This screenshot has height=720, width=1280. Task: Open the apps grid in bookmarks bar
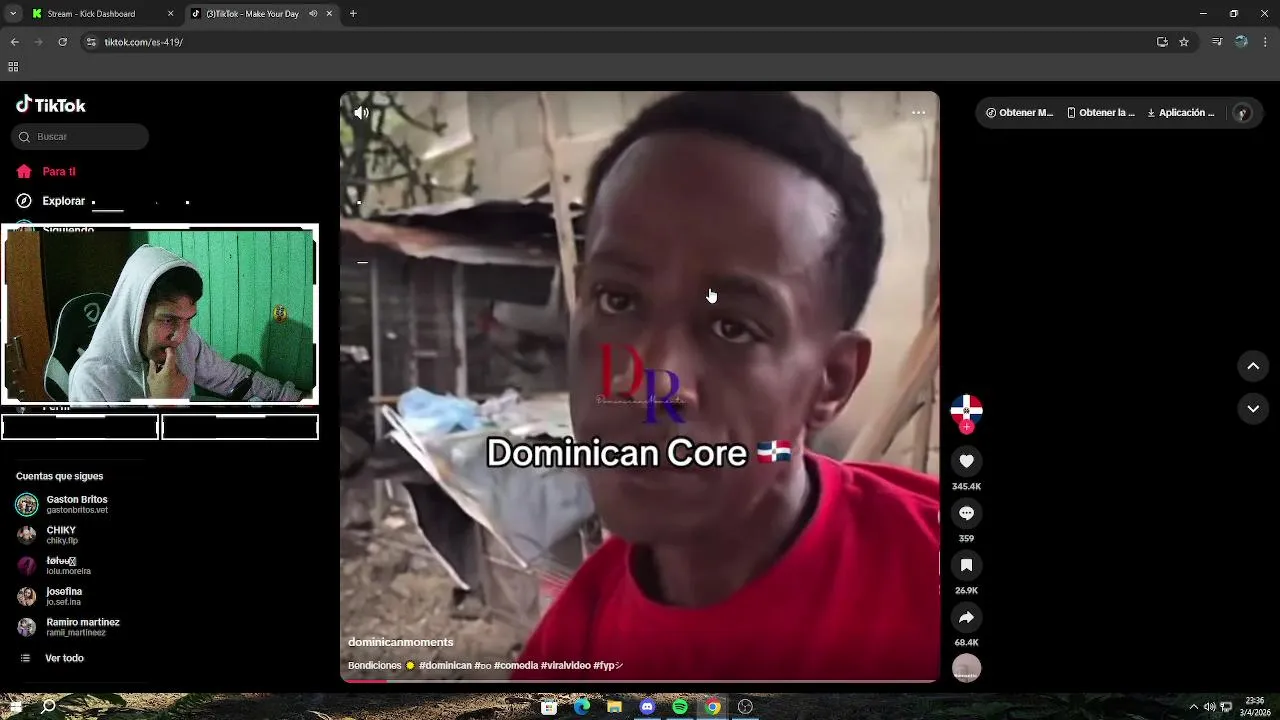pos(13,67)
